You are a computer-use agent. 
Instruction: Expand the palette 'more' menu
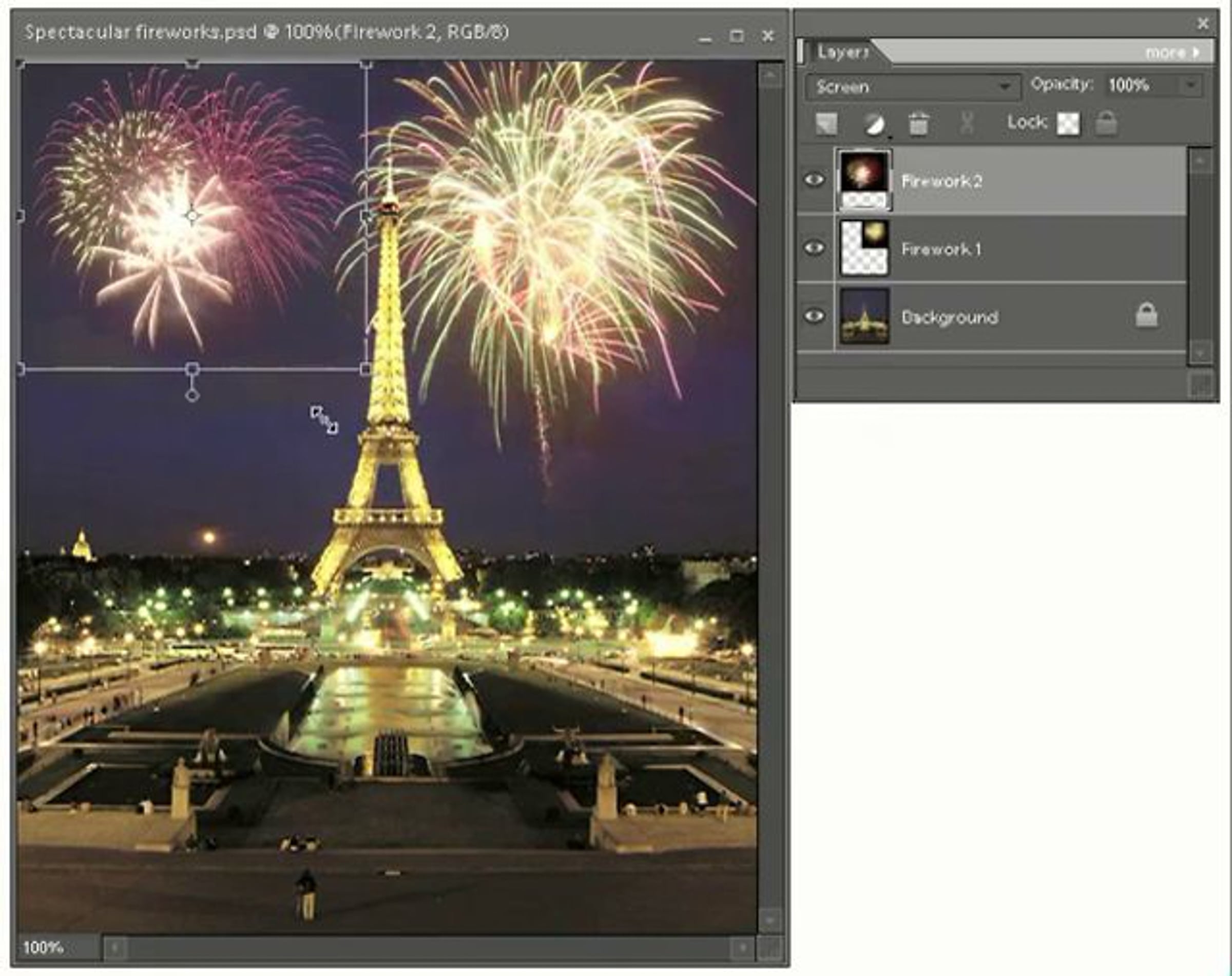[x=1172, y=53]
